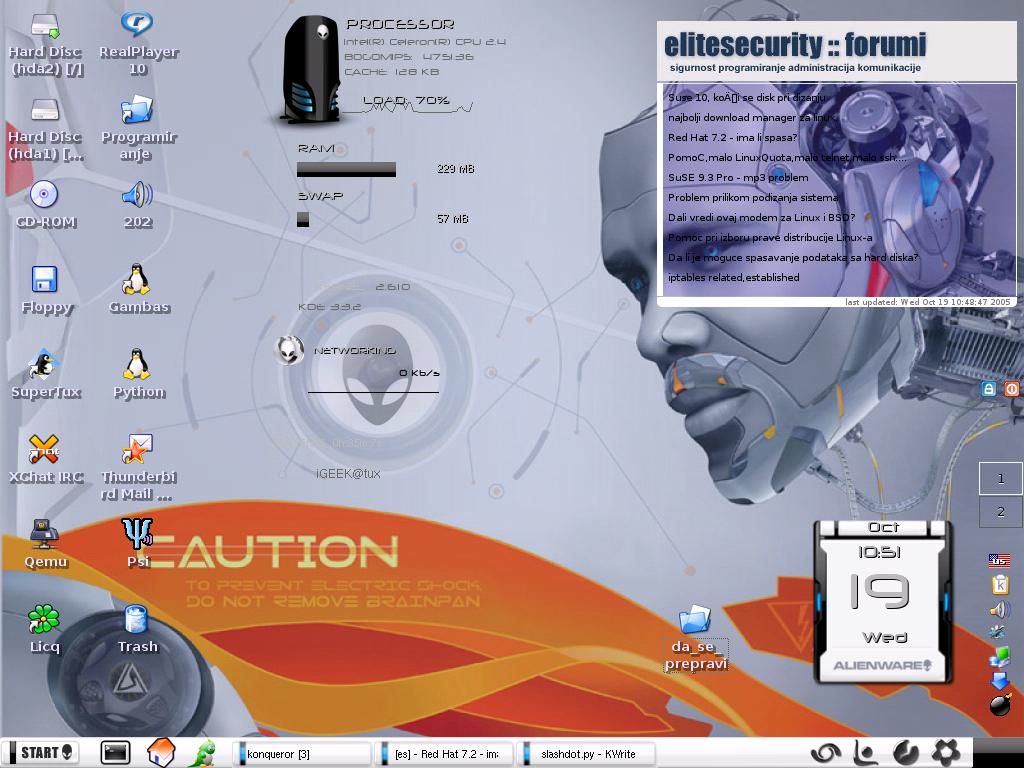
Task: Open 'Pomoc pri izboru prave distribucije Linux-a'
Action: tap(770, 238)
